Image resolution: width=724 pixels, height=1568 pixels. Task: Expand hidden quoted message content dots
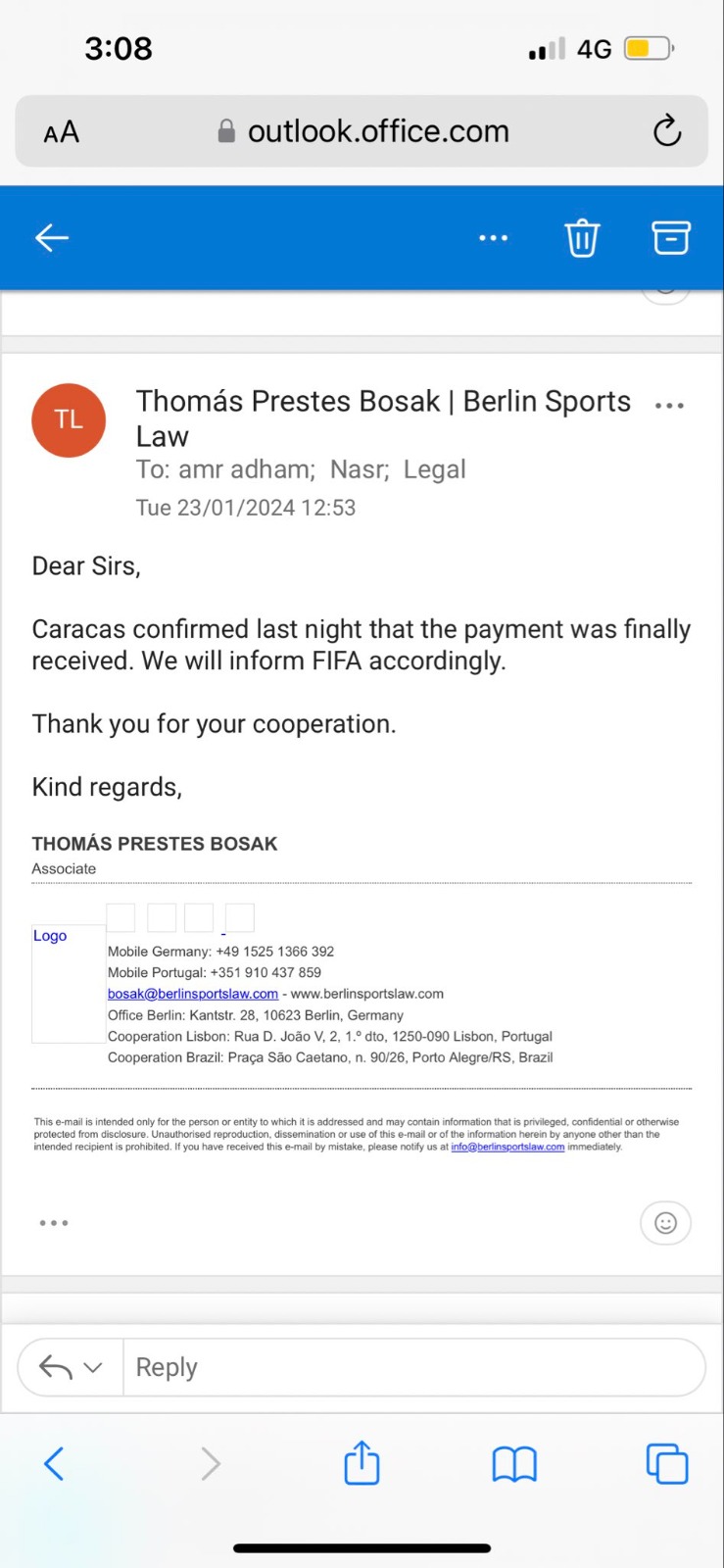point(54,1223)
